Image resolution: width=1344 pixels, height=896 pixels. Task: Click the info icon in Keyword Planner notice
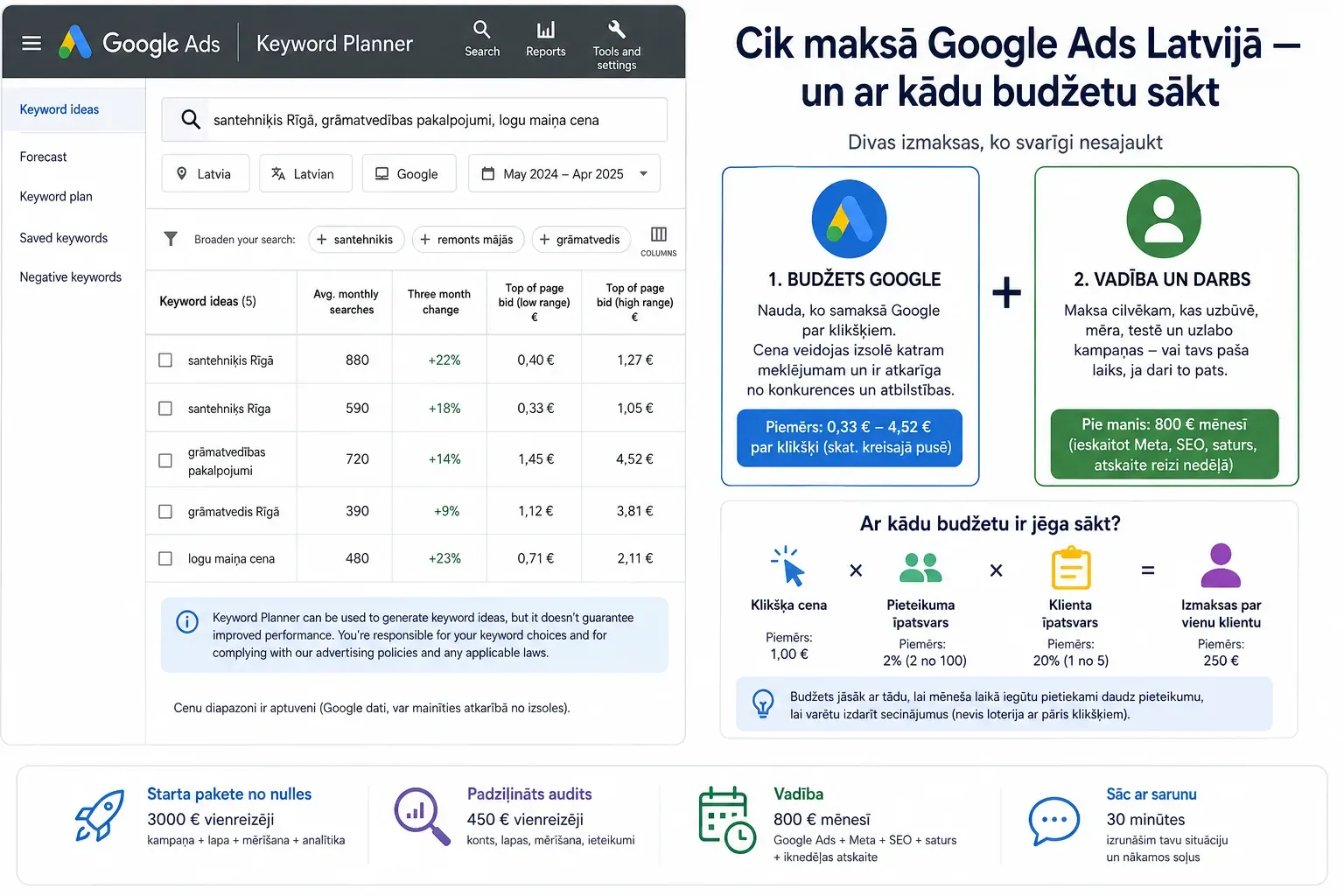point(187,621)
